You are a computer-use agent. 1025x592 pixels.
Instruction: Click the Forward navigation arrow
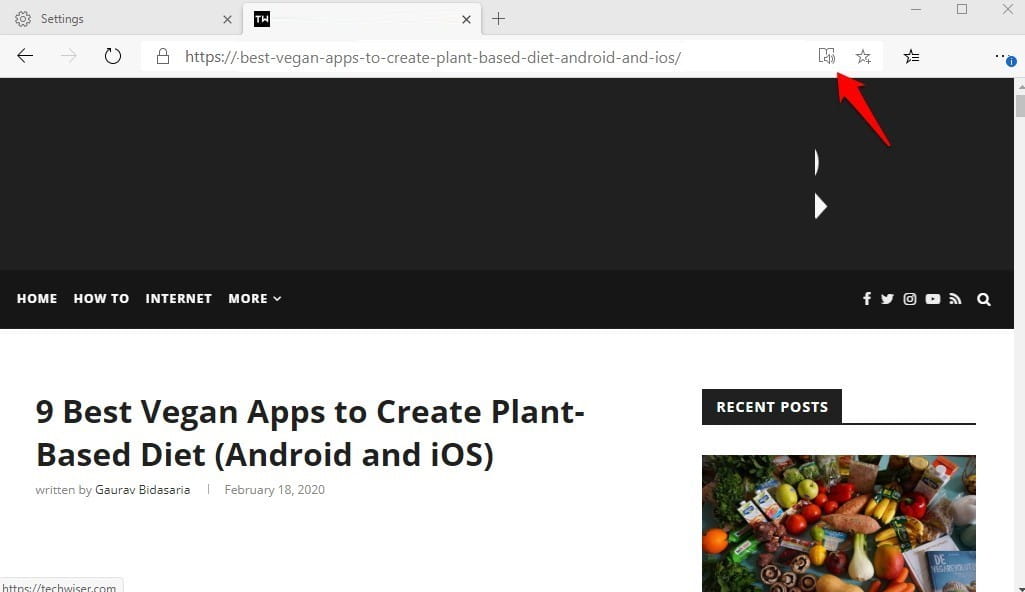coord(69,56)
